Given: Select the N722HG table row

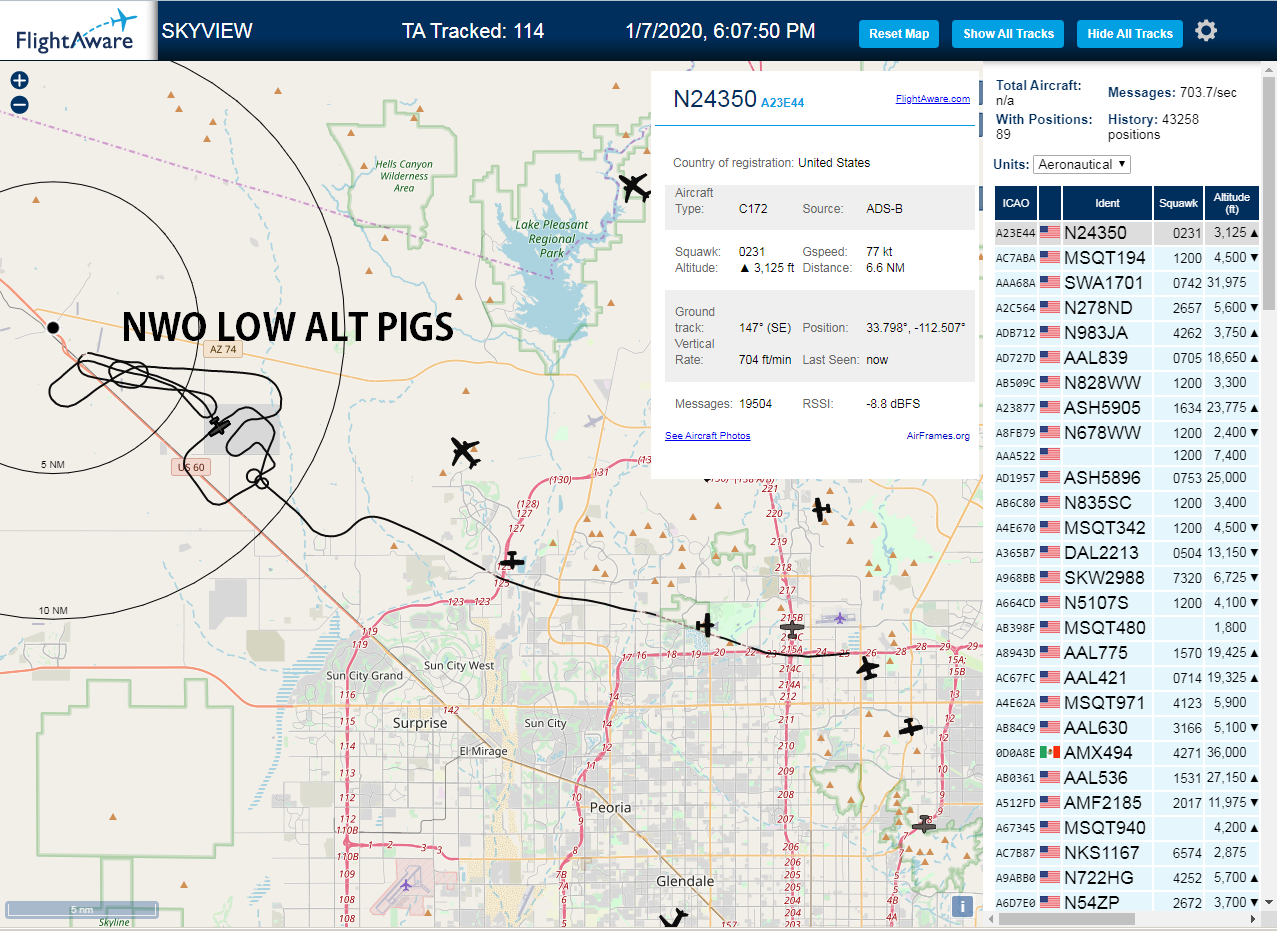Looking at the screenshot, I should coord(1128,877).
